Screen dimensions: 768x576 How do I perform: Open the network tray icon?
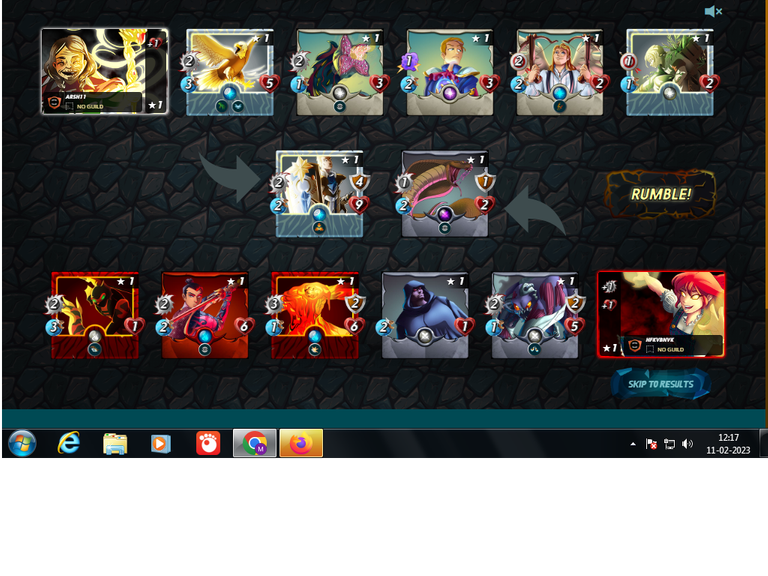(x=669, y=444)
